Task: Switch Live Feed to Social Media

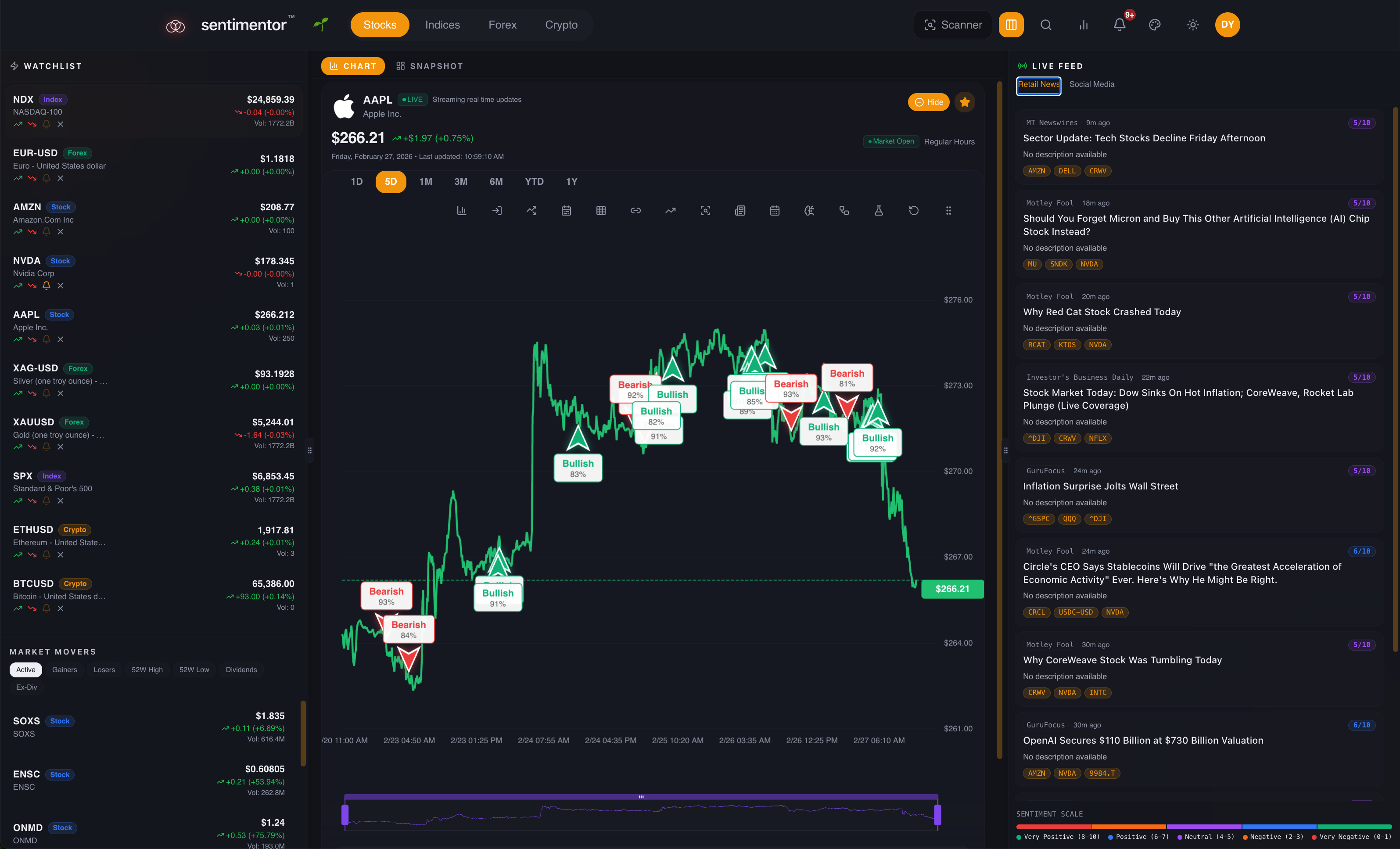Action: pos(1091,84)
